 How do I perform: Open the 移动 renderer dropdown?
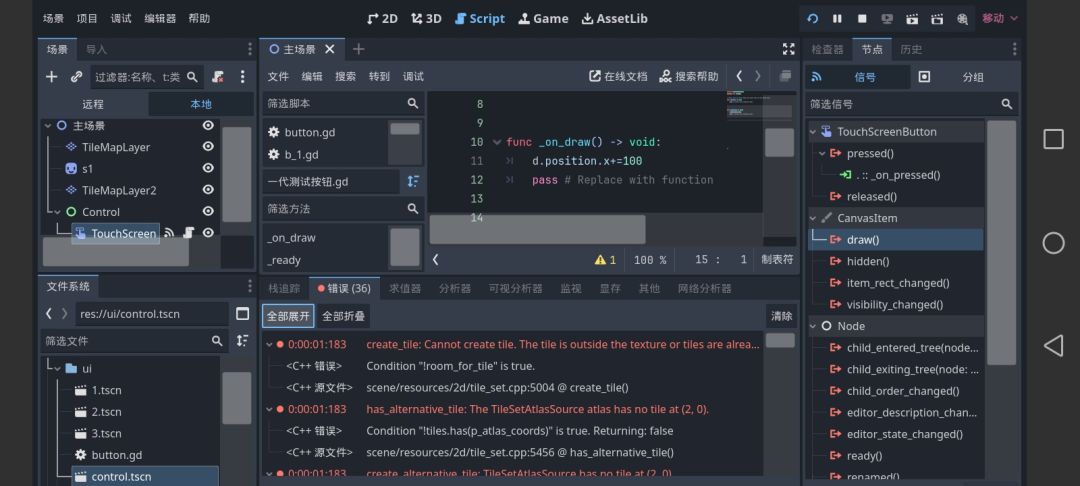point(999,19)
